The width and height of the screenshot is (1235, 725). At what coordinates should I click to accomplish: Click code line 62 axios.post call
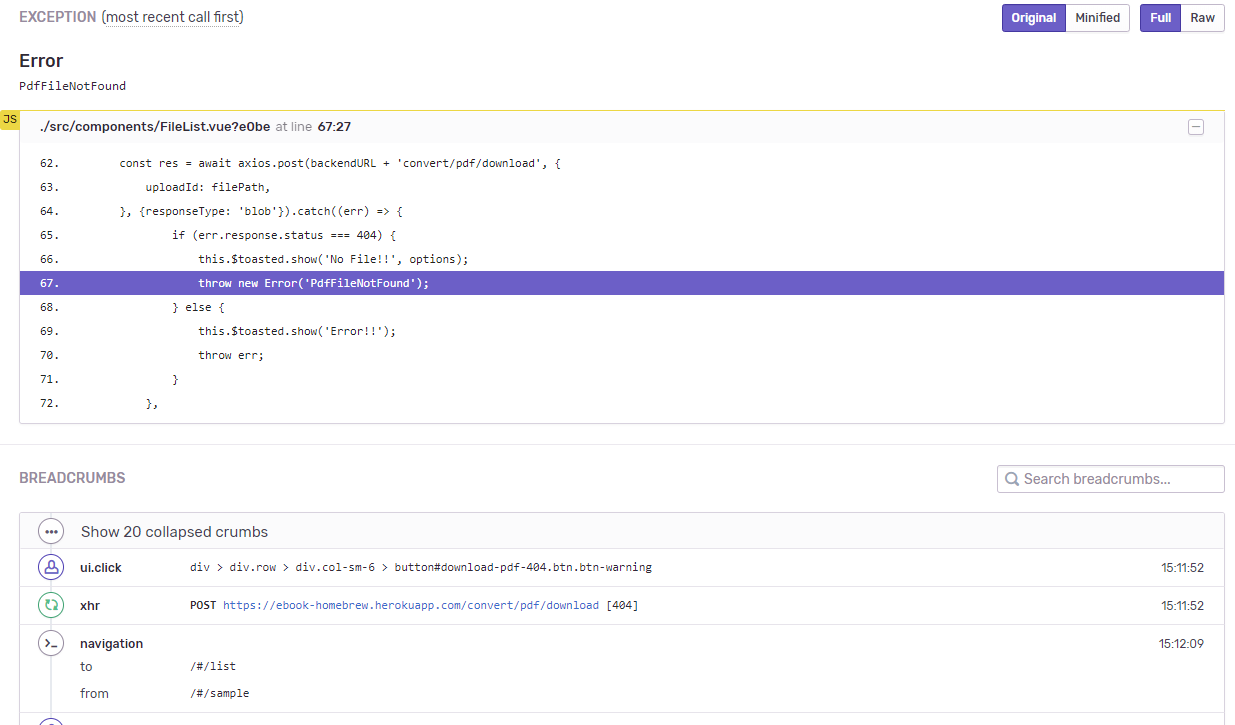point(339,163)
